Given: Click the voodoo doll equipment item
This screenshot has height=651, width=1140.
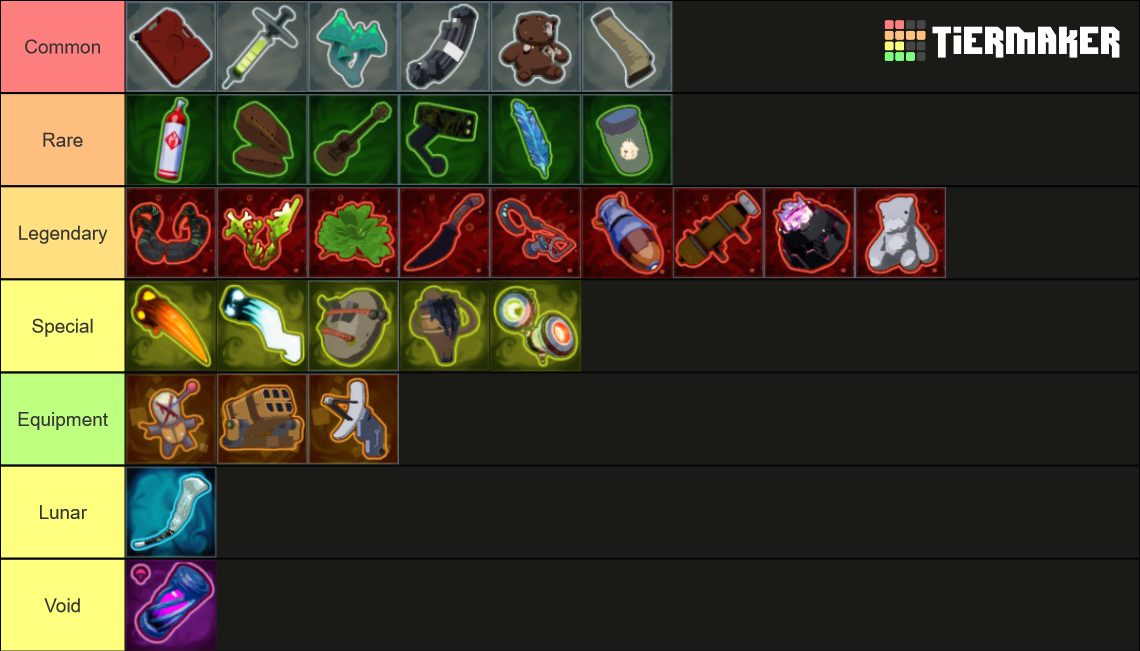Looking at the screenshot, I should [x=171, y=419].
